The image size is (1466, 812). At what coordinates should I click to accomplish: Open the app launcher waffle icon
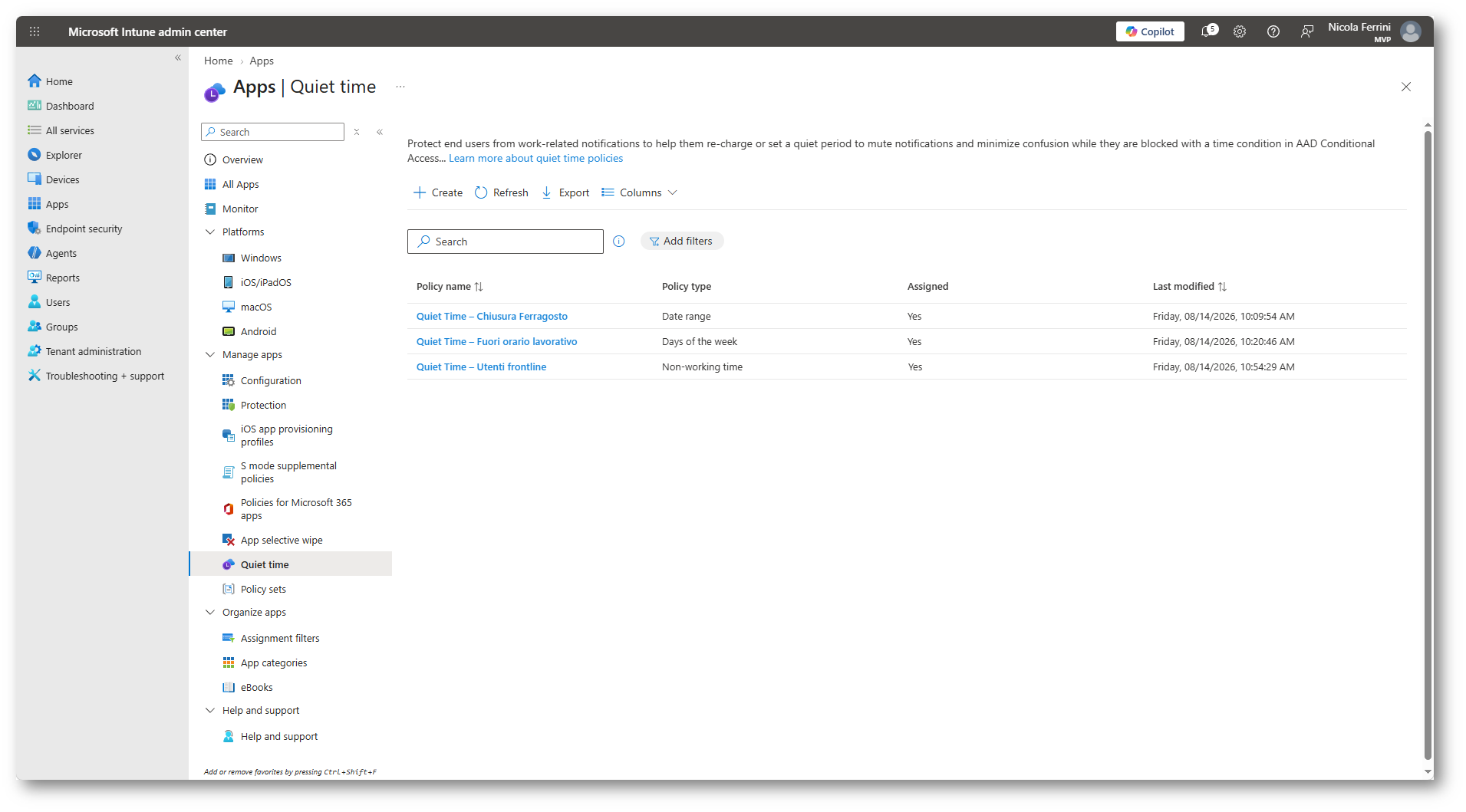[x=35, y=31]
